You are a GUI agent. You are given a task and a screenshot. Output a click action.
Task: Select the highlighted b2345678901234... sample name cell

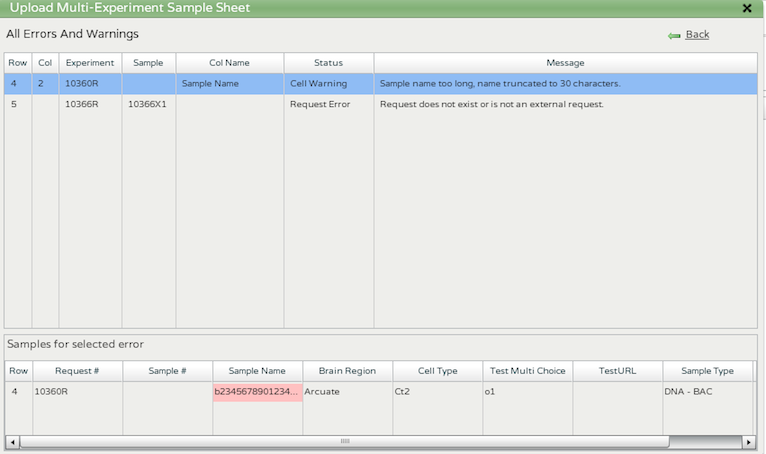257,392
